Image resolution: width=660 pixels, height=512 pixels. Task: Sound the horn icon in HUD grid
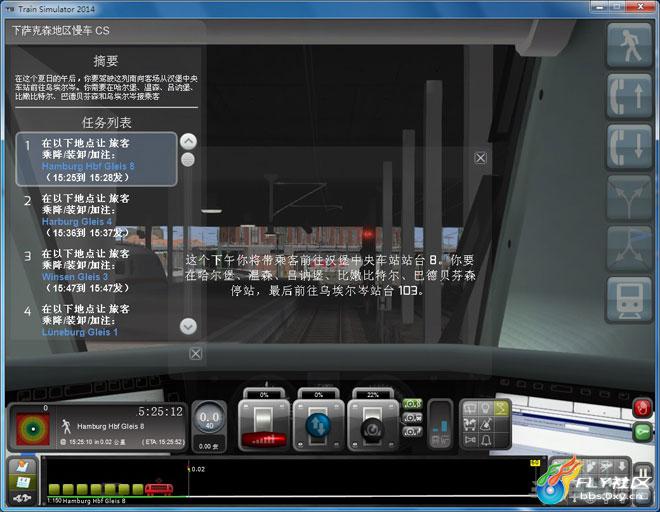pyautogui.click(x=470, y=440)
